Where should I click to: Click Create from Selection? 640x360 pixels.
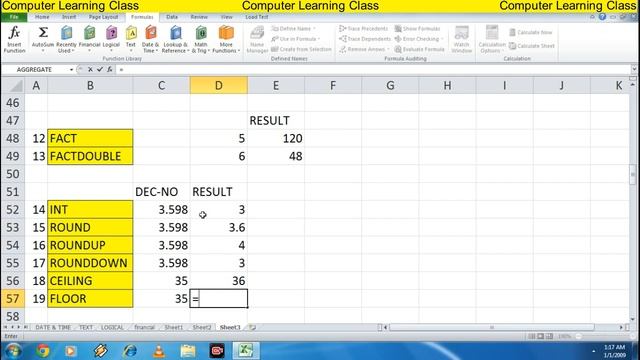click(x=301, y=49)
